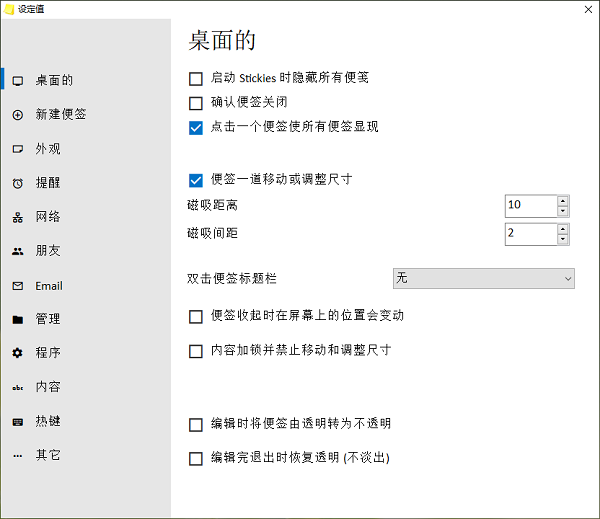Click the network icon beside 网络
Screen dimensions: 600x519
click(x=17, y=217)
